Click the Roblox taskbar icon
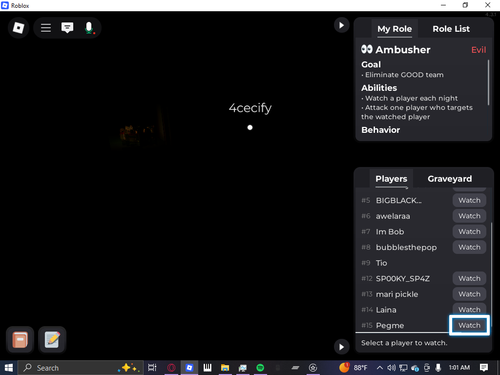Viewport: 500px width, 375px height. (x=189, y=368)
